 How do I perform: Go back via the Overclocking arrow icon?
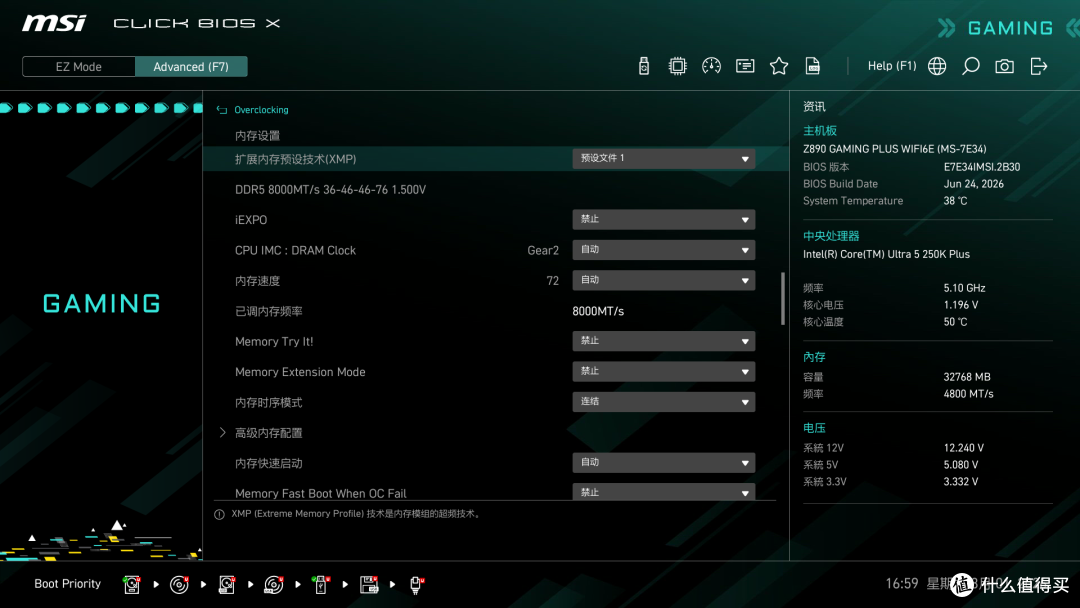click(x=222, y=110)
